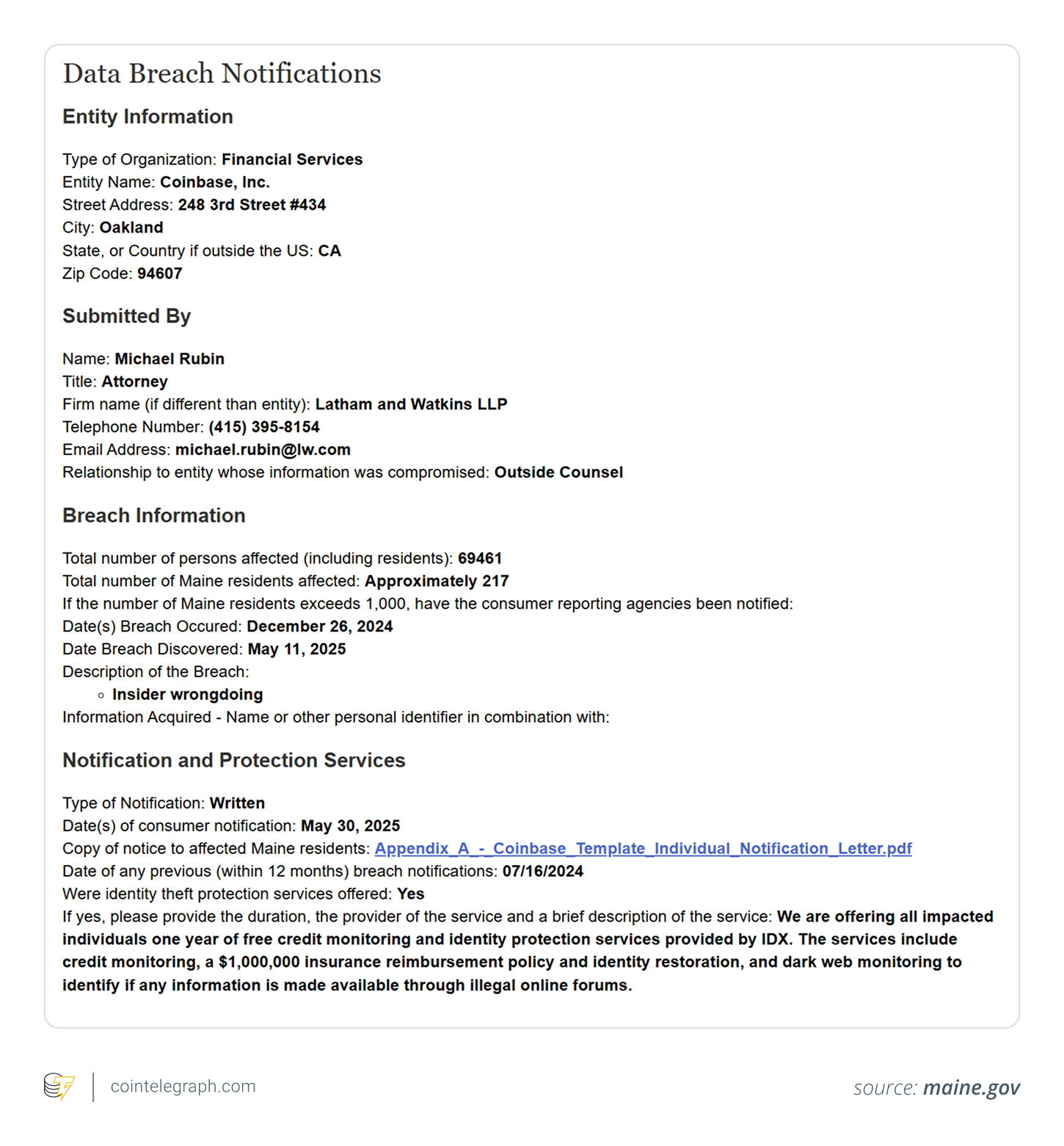The image size is (1064, 1146).
Task: Click the total persons affected number 69461
Action: tap(480, 558)
